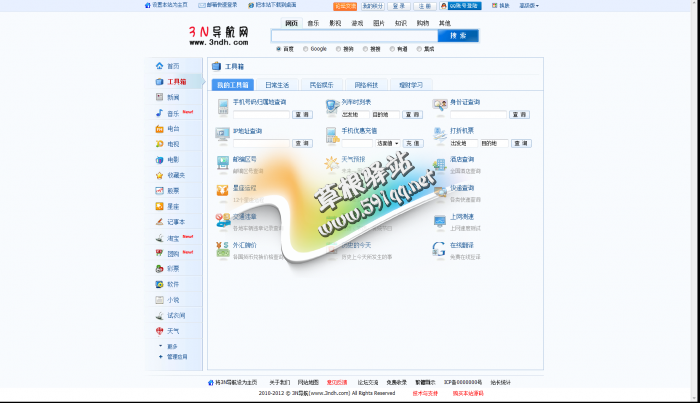
Task: Open the 彩票 lottery sidebar icon
Action: tap(159, 269)
